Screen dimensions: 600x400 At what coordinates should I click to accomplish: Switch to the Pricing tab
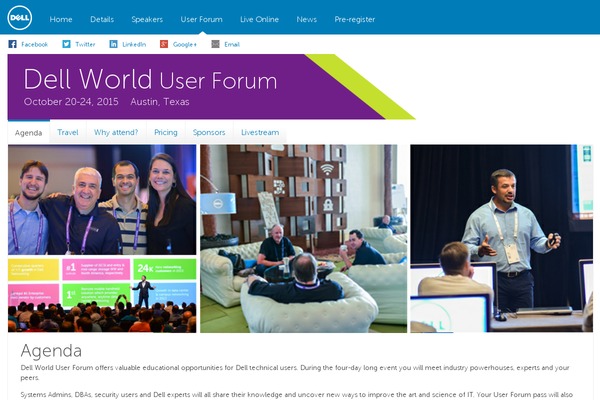(166, 132)
